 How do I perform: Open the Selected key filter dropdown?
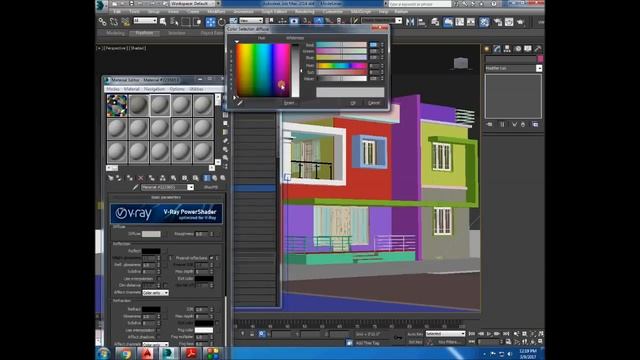click(x=445, y=334)
